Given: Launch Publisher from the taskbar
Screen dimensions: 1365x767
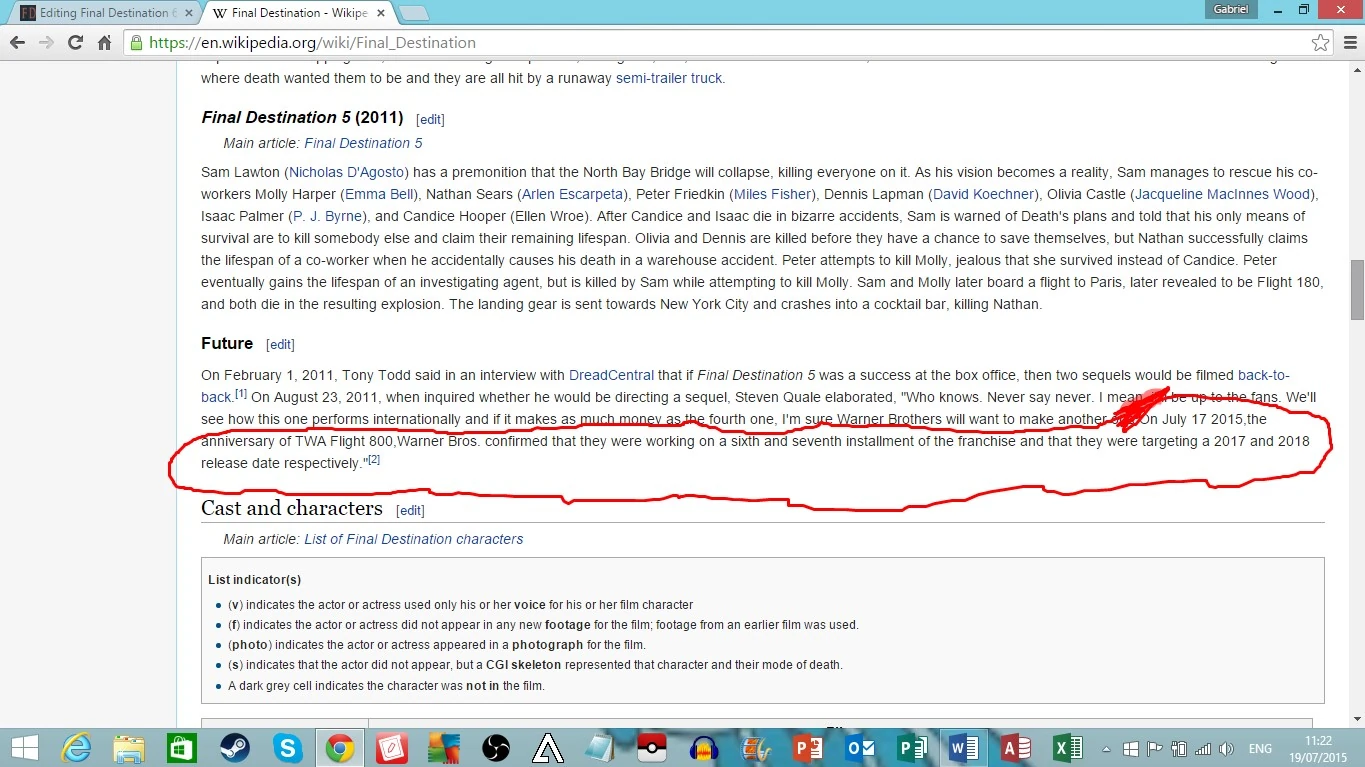Looking at the screenshot, I should [912, 747].
